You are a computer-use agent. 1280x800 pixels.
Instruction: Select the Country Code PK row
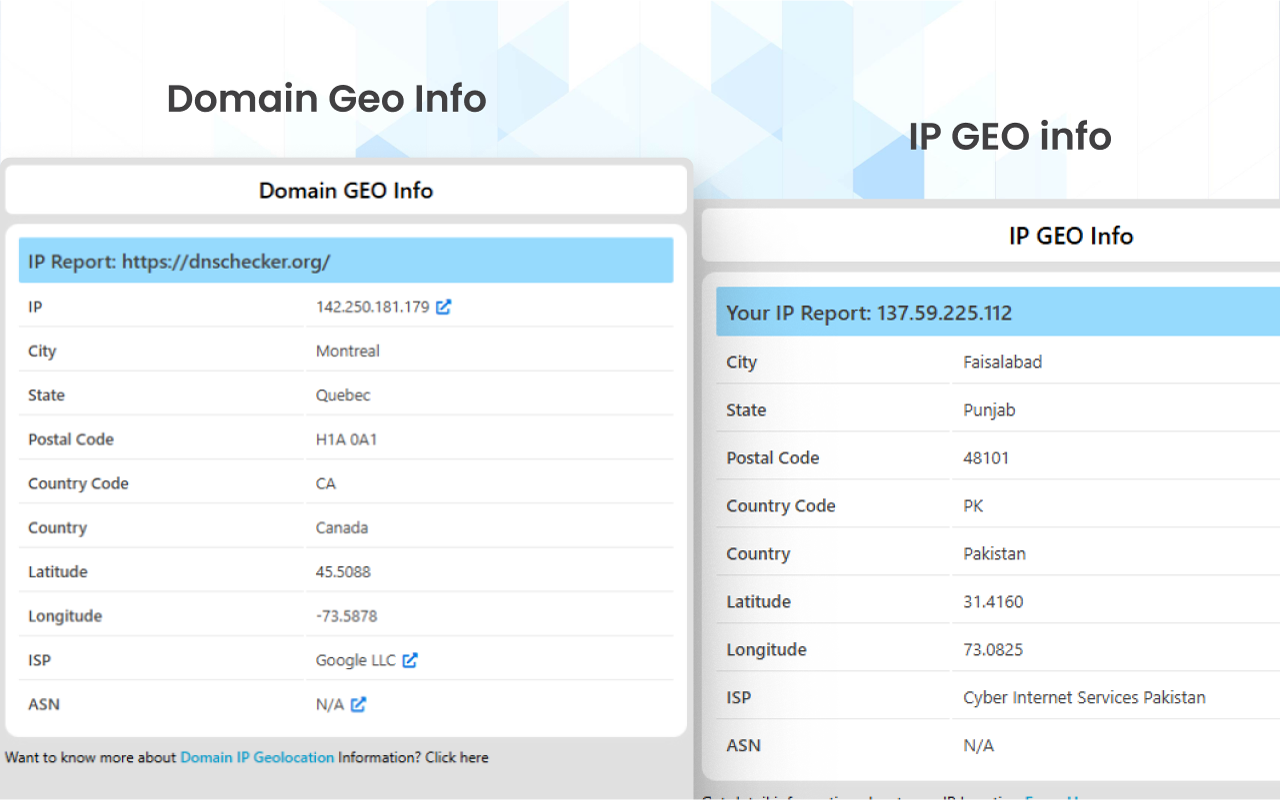pos(973,505)
